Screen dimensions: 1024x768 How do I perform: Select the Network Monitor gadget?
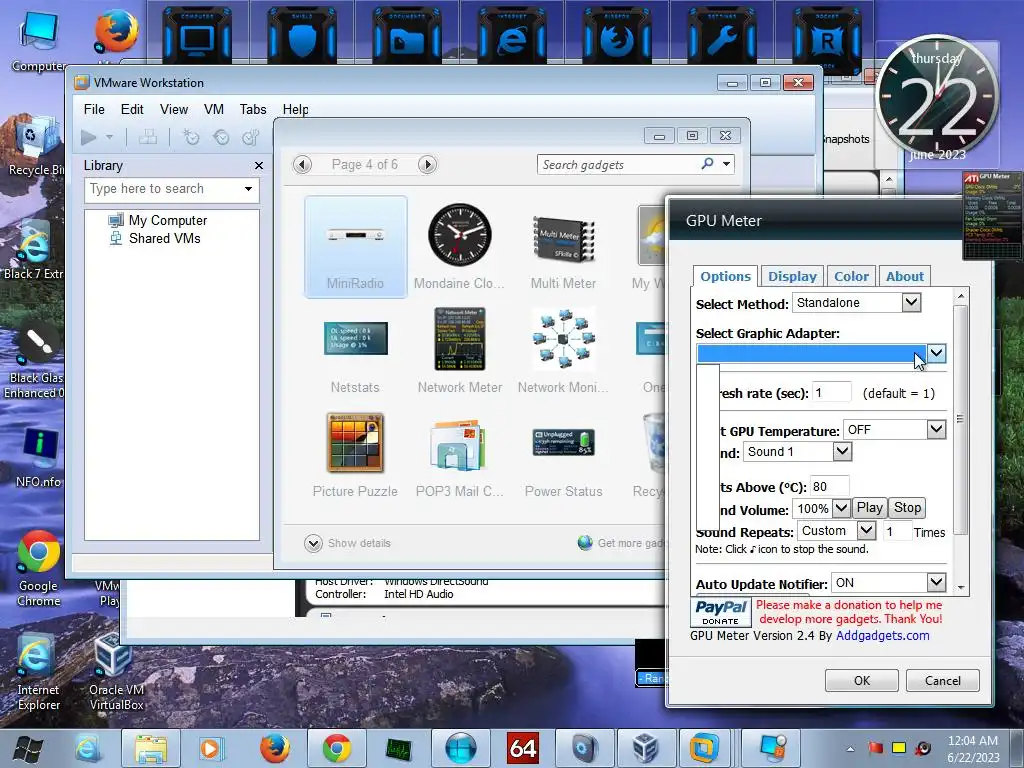pos(563,351)
